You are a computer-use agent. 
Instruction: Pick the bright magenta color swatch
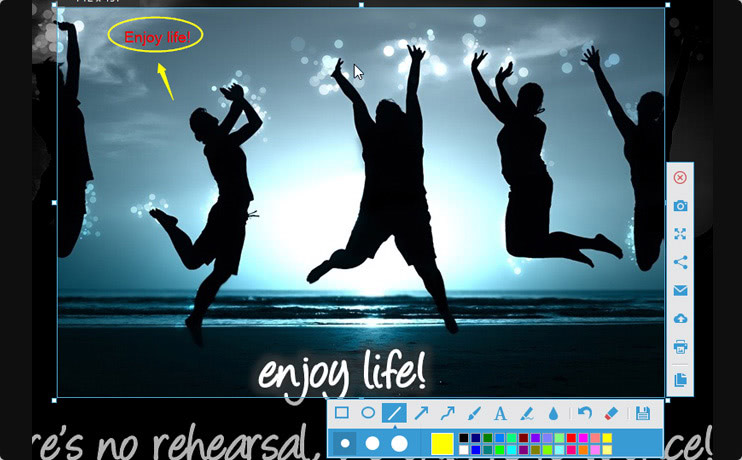click(583, 438)
